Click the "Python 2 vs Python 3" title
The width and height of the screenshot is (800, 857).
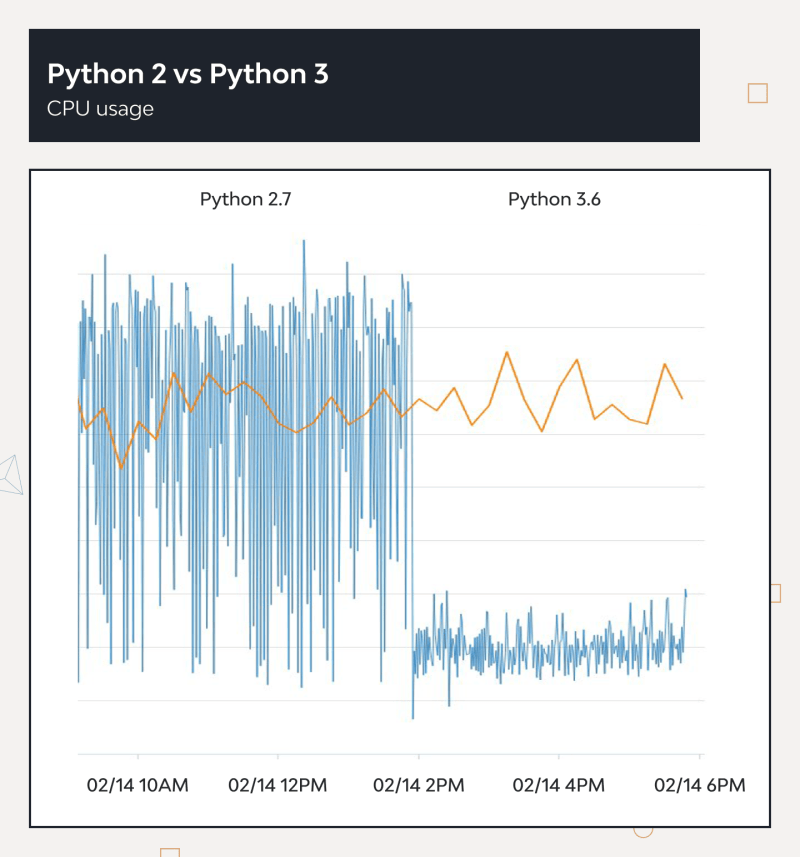tap(187, 74)
